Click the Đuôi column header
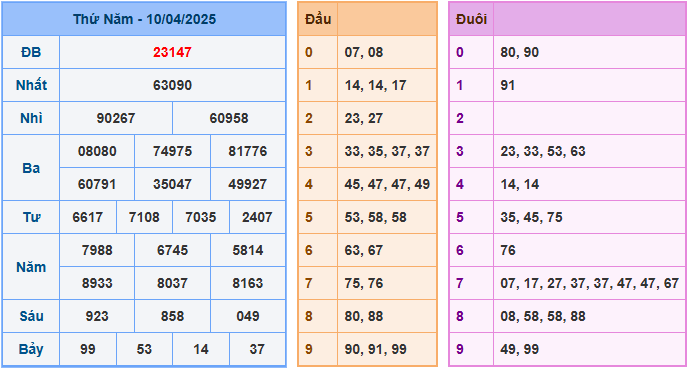 (471, 19)
